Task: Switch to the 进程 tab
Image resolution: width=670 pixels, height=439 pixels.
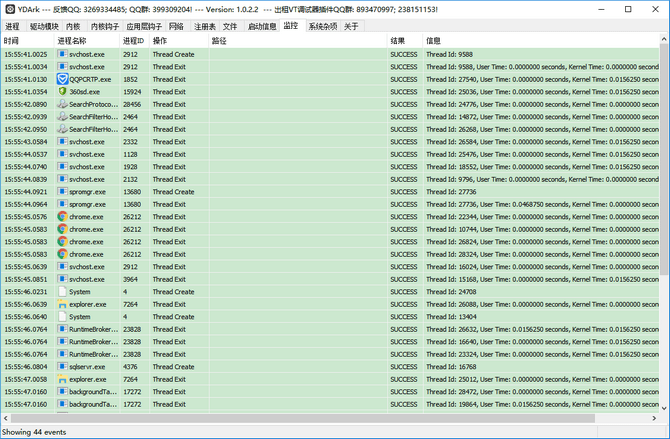Action: (x=13, y=26)
